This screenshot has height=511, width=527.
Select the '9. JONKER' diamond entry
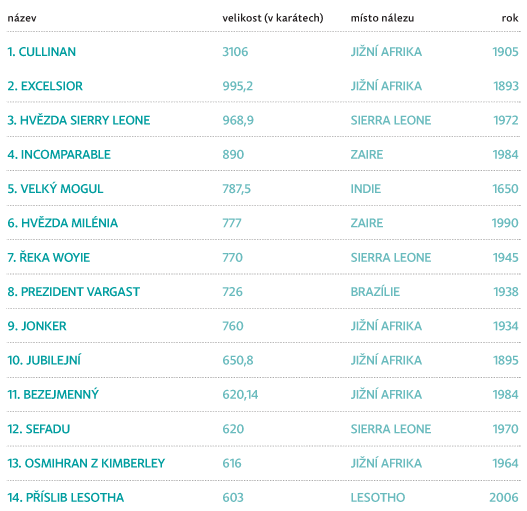pyautogui.click(x=37, y=326)
